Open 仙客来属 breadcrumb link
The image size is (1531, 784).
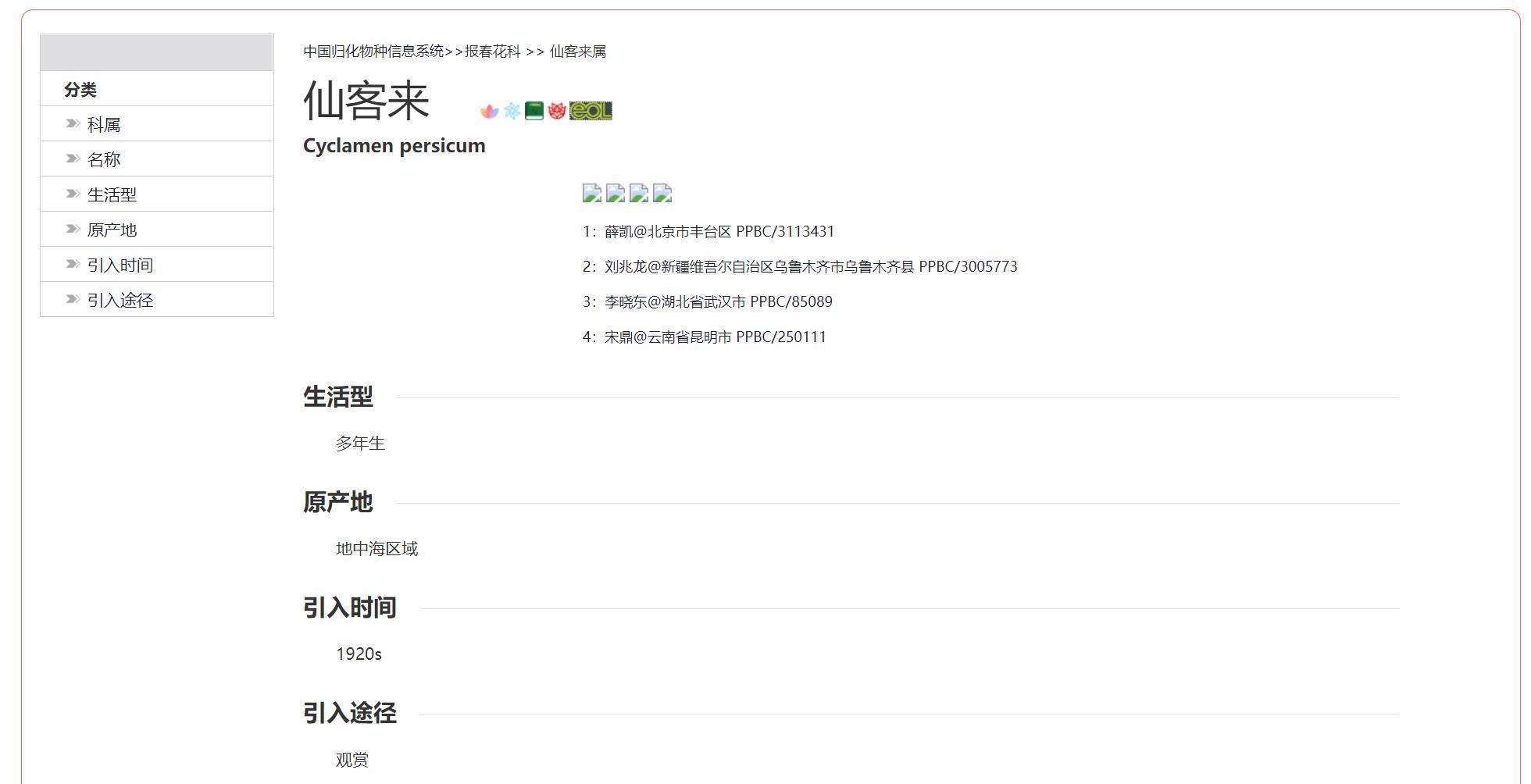coord(577,52)
